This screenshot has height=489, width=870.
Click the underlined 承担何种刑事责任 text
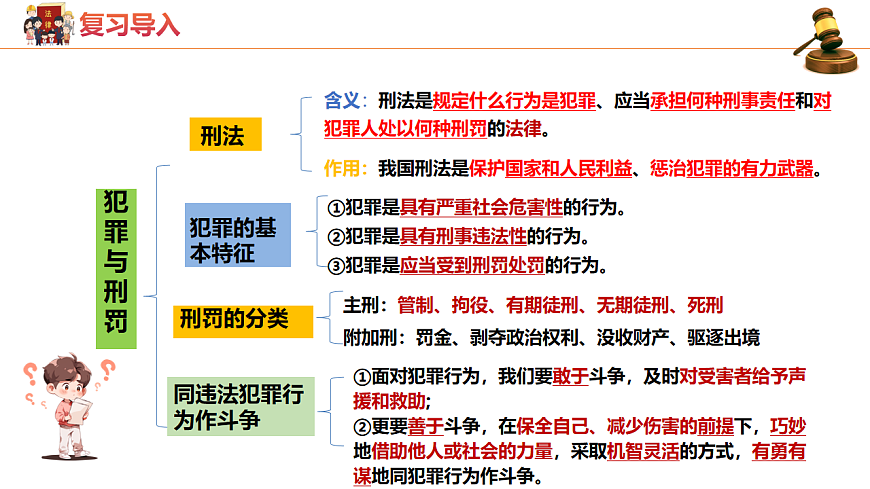(x=722, y=101)
